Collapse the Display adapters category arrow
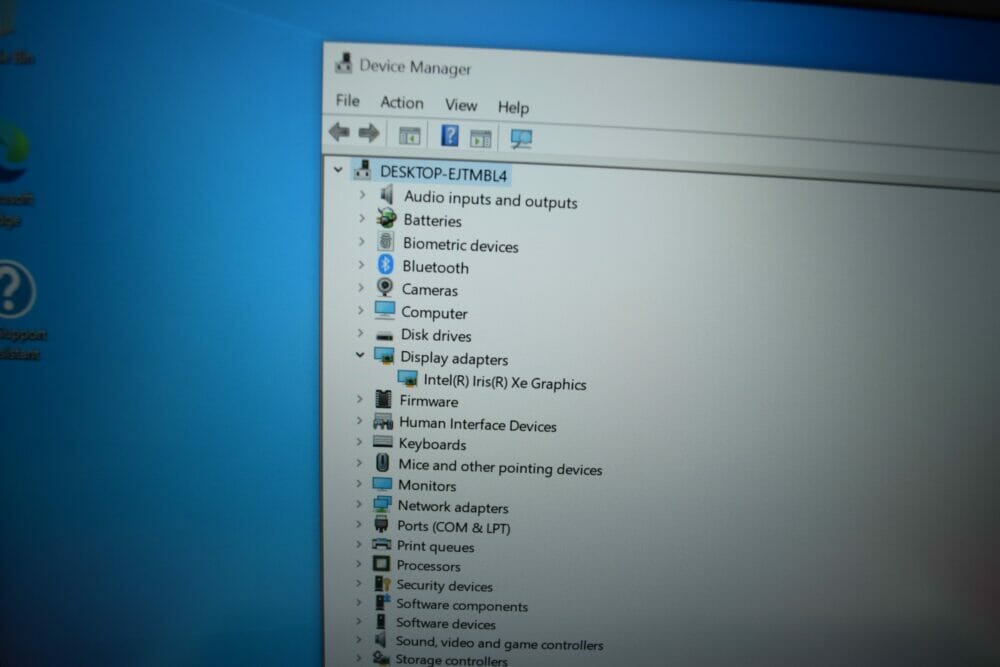 pos(360,355)
